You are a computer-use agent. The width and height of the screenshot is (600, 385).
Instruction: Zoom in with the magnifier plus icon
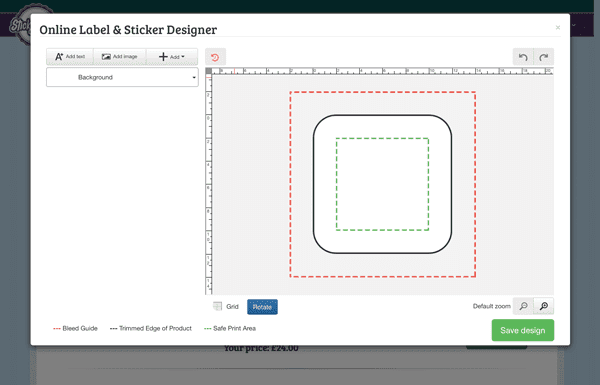pos(543,306)
